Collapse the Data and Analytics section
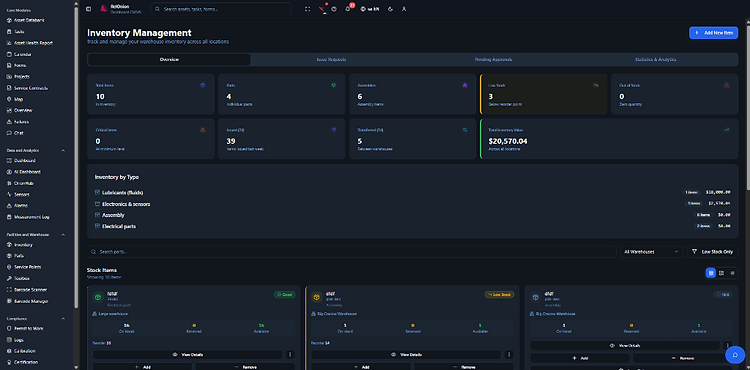The width and height of the screenshot is (750, 370). coord(63,150)
